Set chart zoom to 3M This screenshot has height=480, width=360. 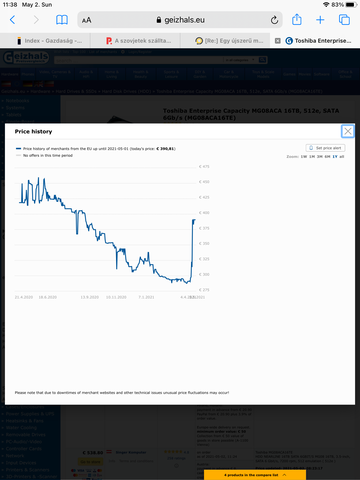coord(320,156)
